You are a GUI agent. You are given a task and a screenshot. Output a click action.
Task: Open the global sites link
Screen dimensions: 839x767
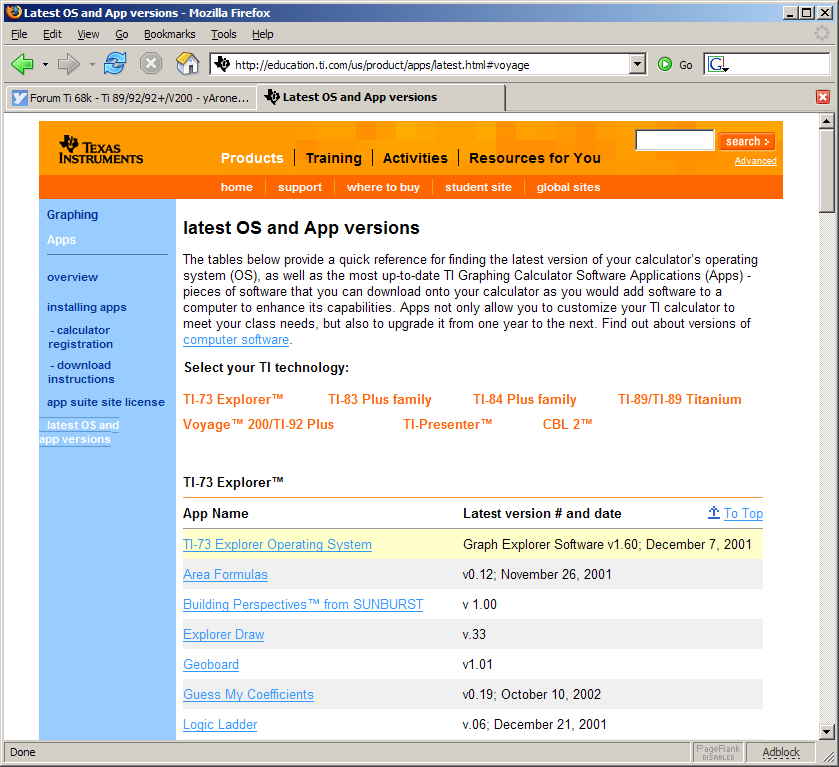coord(568,187)
